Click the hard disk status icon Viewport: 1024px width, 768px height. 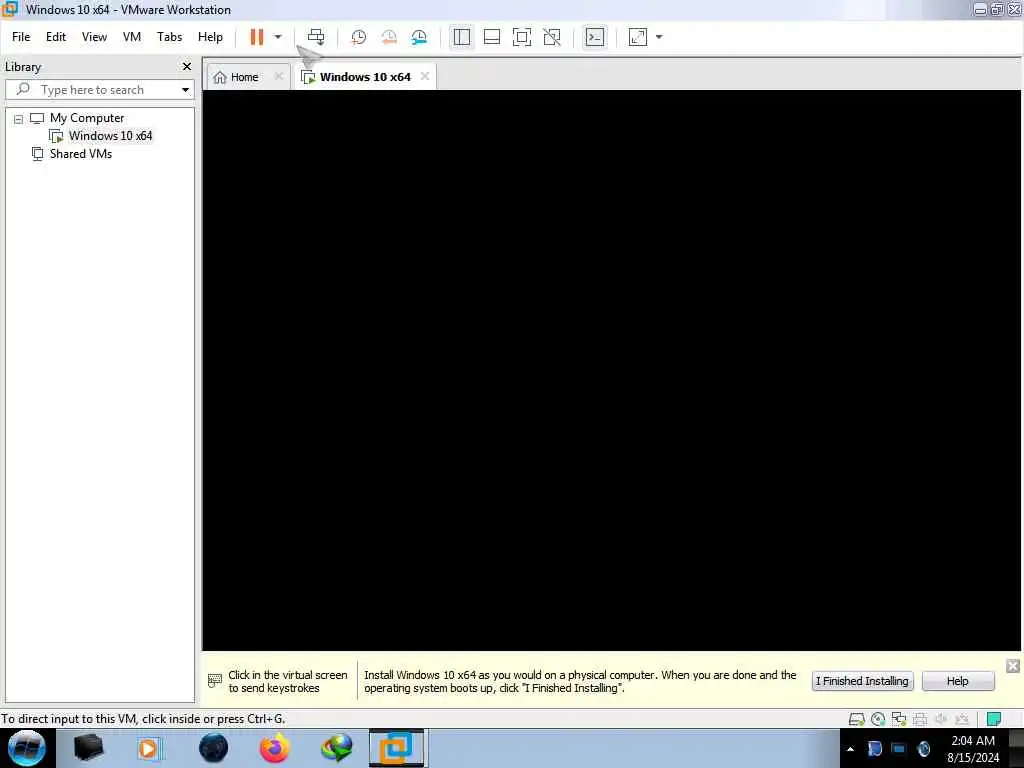point(856,720)
